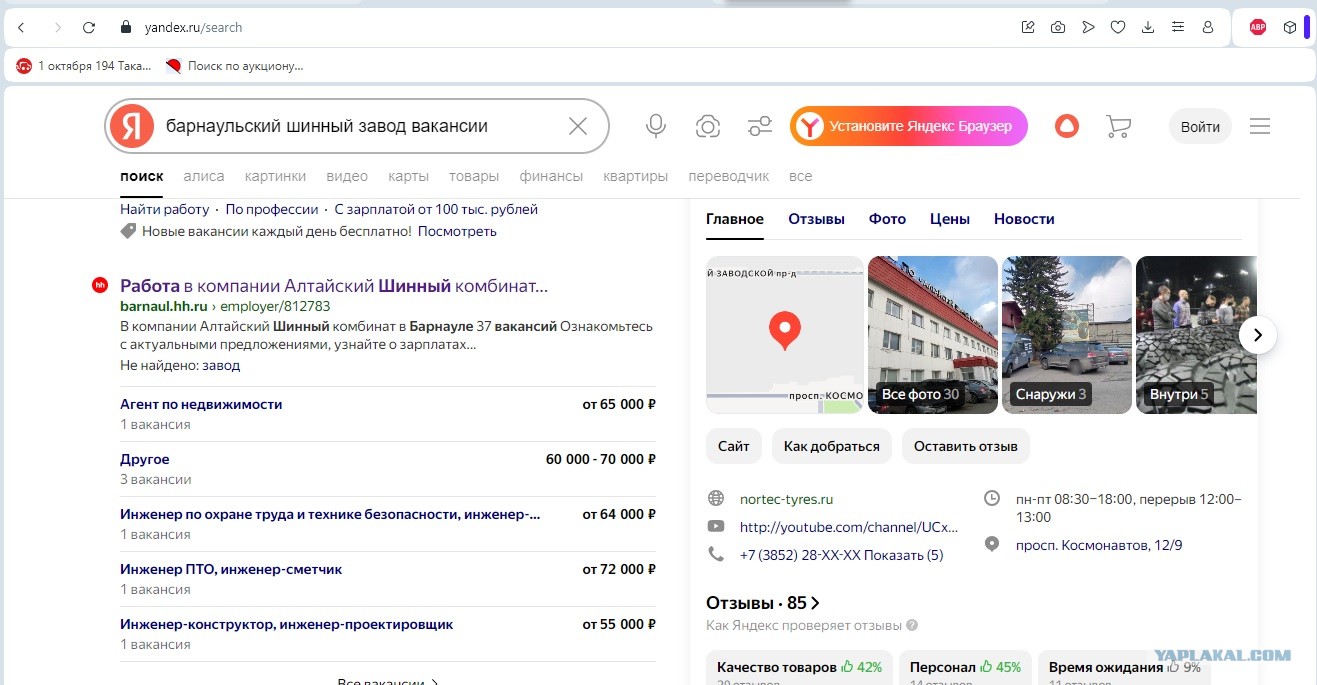Open the Поиск по аукциону bookmark
The height and width of the screenshot is (685, 1317).
tap(234, 66)
